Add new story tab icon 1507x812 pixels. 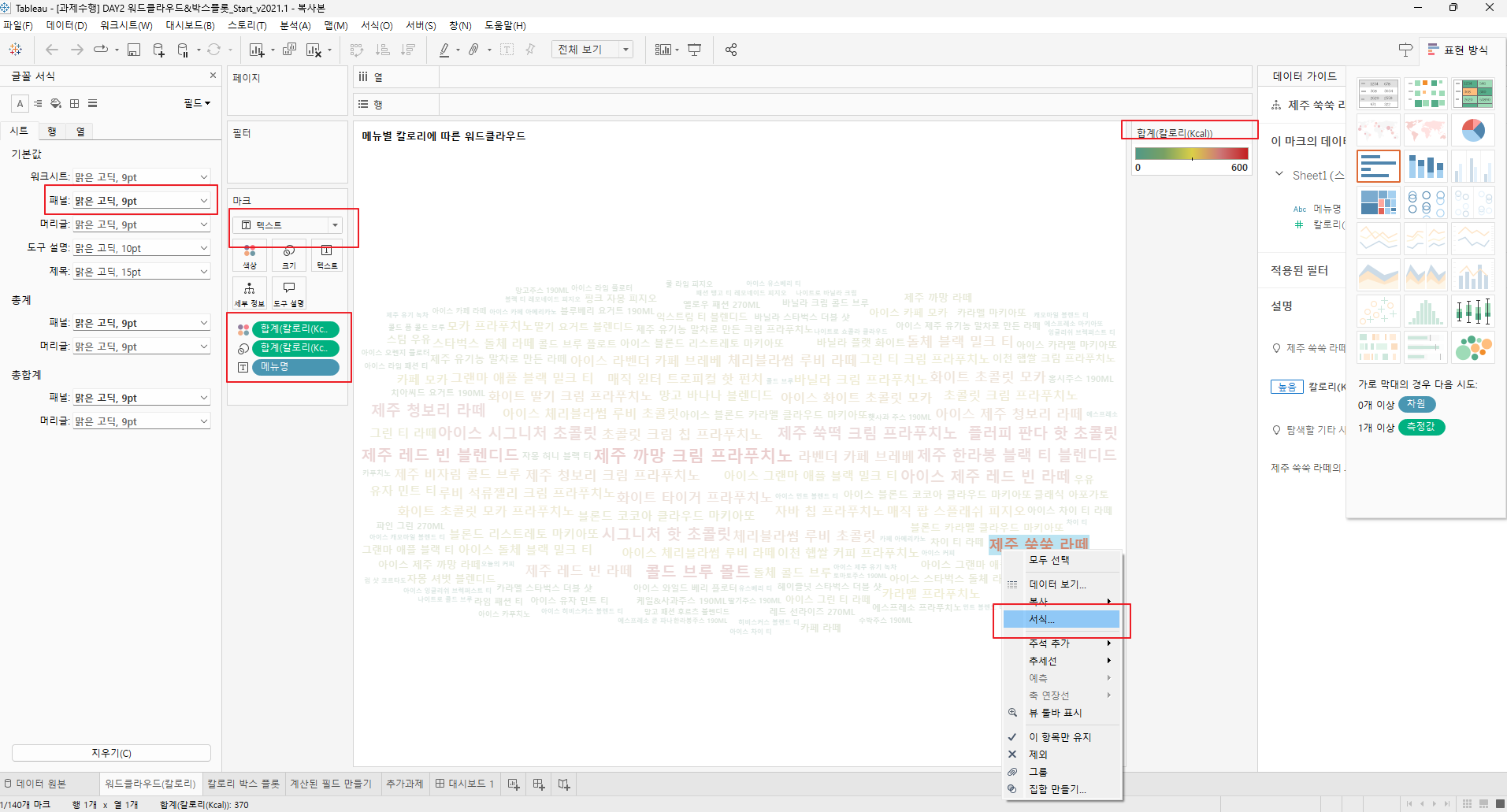564,784
